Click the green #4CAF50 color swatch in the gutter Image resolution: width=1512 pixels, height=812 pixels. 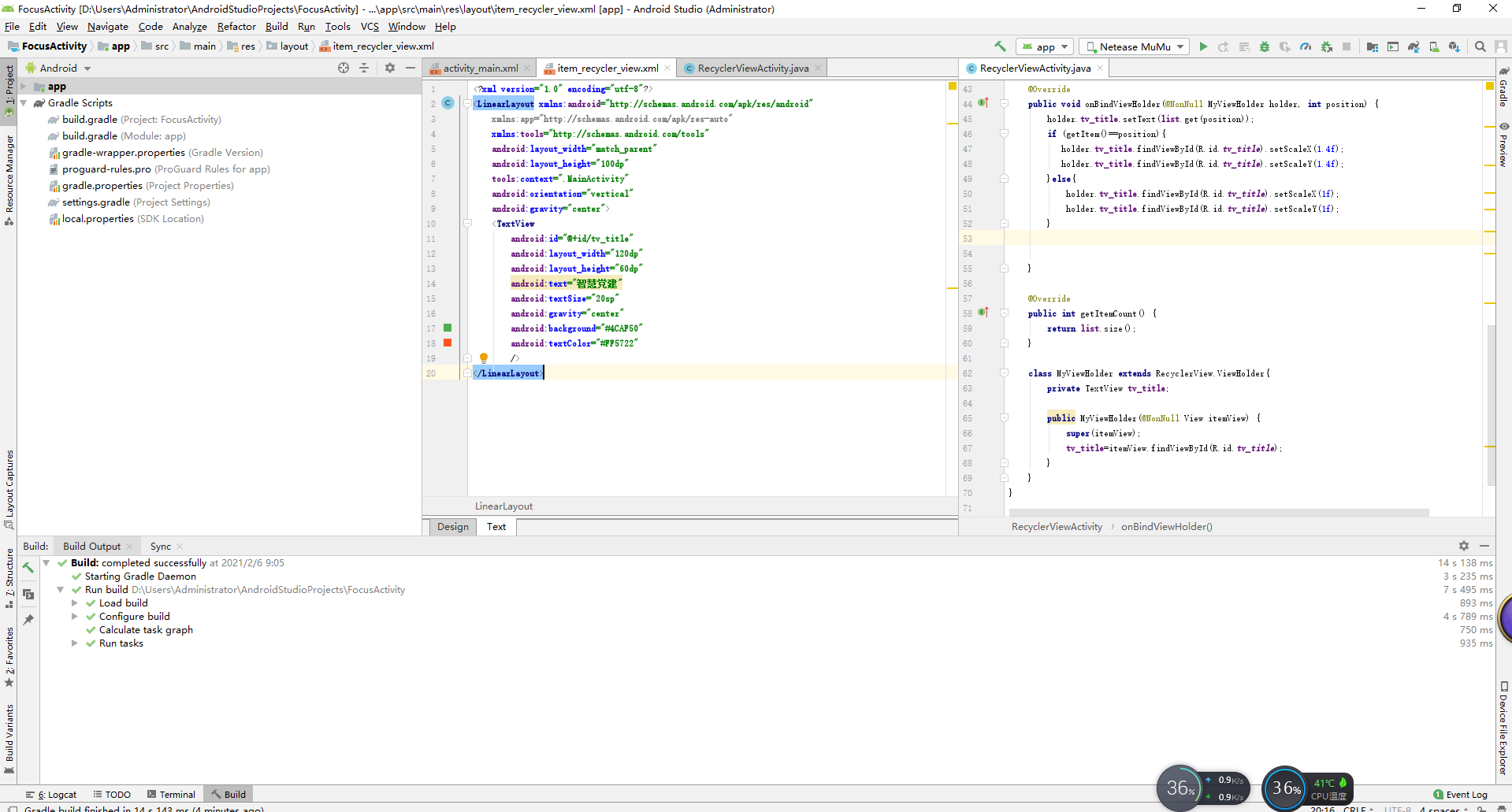pyautogui.click(x=448, y=328)
